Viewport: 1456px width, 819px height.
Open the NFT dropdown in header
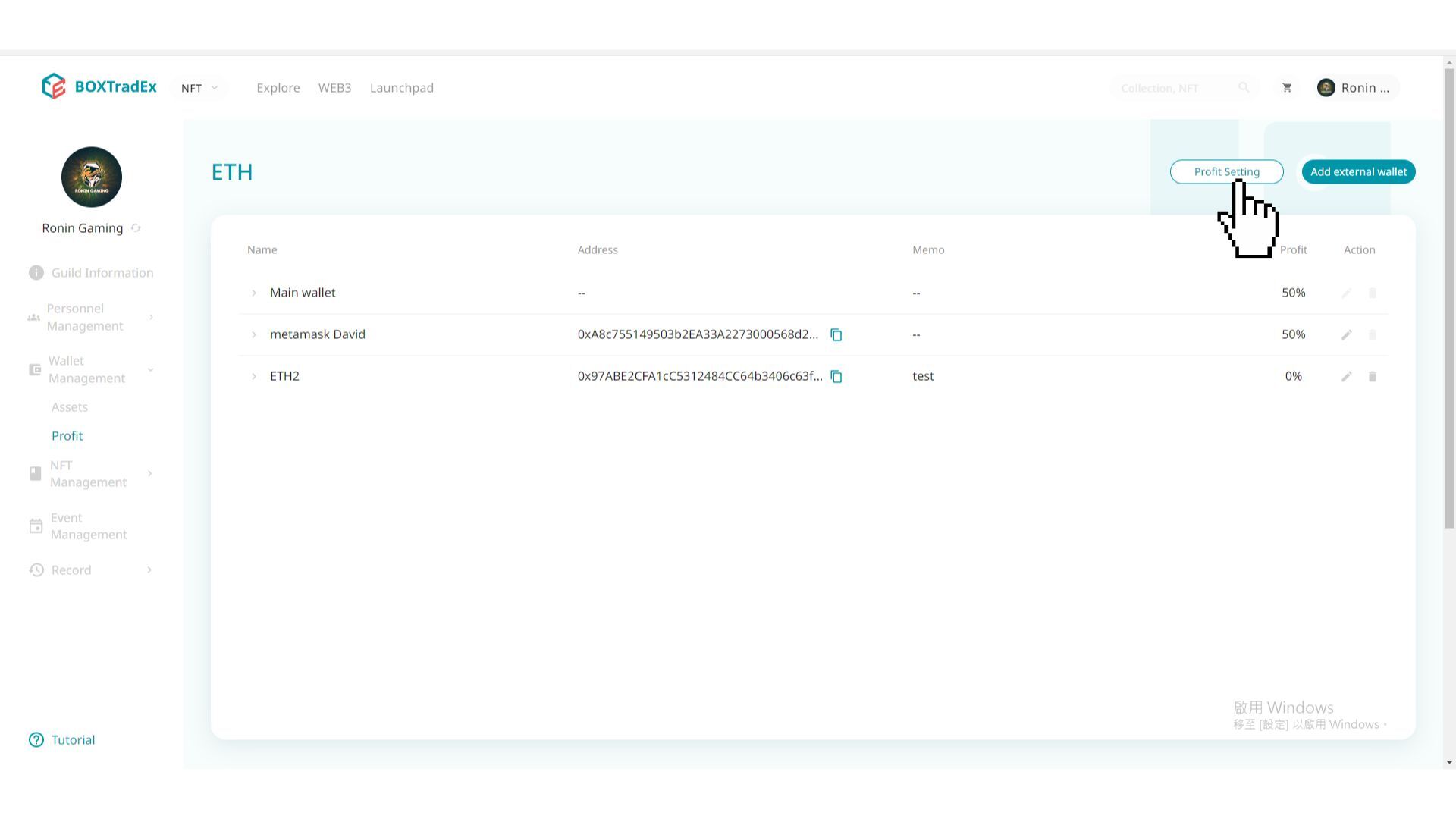tap(199, 88)
